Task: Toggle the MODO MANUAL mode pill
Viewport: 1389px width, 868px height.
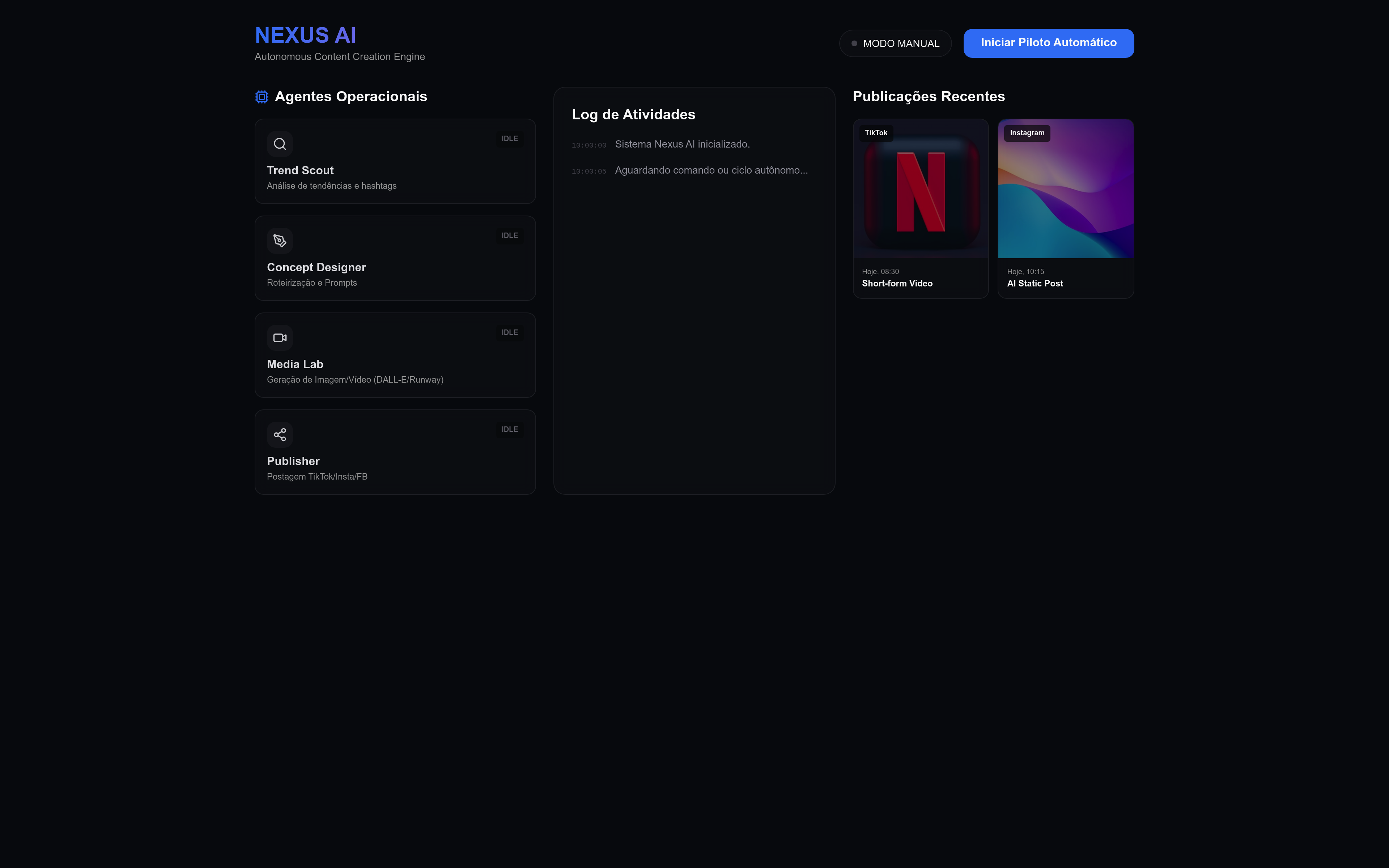Action: (x=895, y=44)
